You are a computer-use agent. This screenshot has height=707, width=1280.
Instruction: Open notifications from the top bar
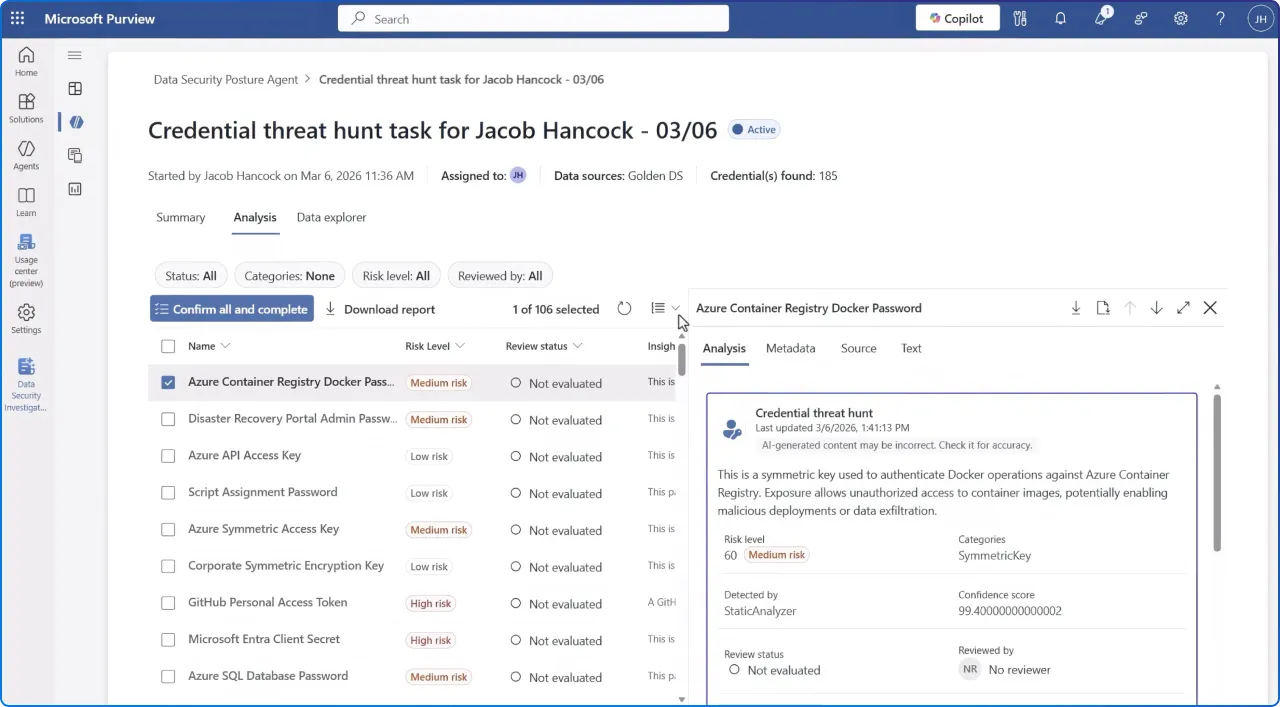tap(1060, 18)
